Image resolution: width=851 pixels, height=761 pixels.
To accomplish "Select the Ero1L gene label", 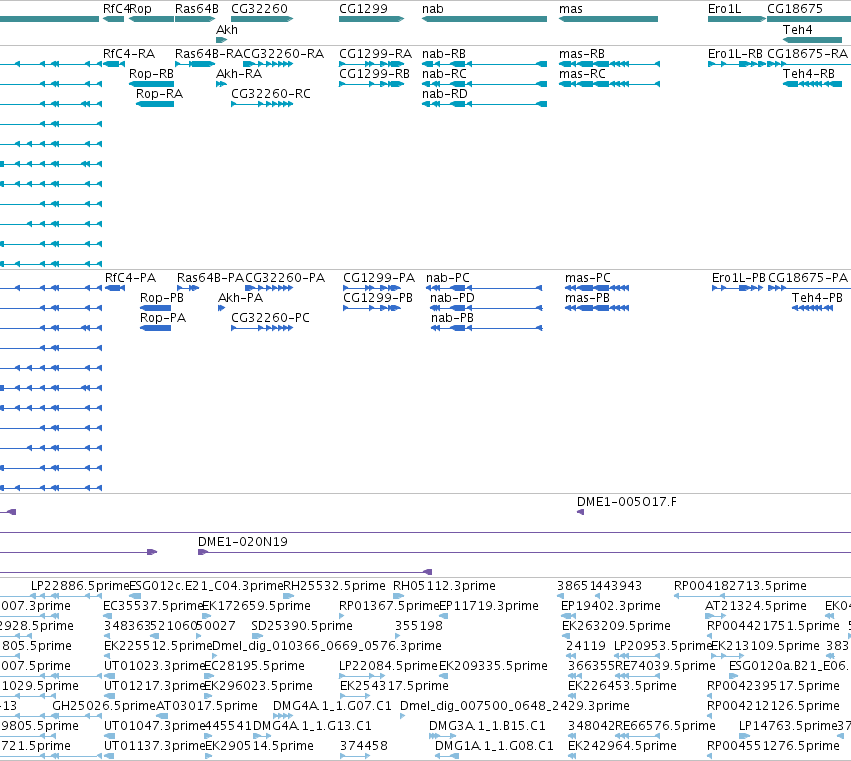I will pos(724,9).
